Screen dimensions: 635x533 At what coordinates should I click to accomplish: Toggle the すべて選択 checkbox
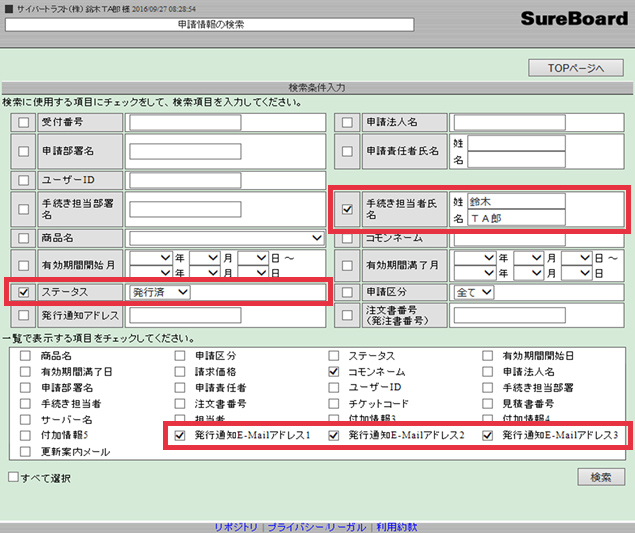13,477
